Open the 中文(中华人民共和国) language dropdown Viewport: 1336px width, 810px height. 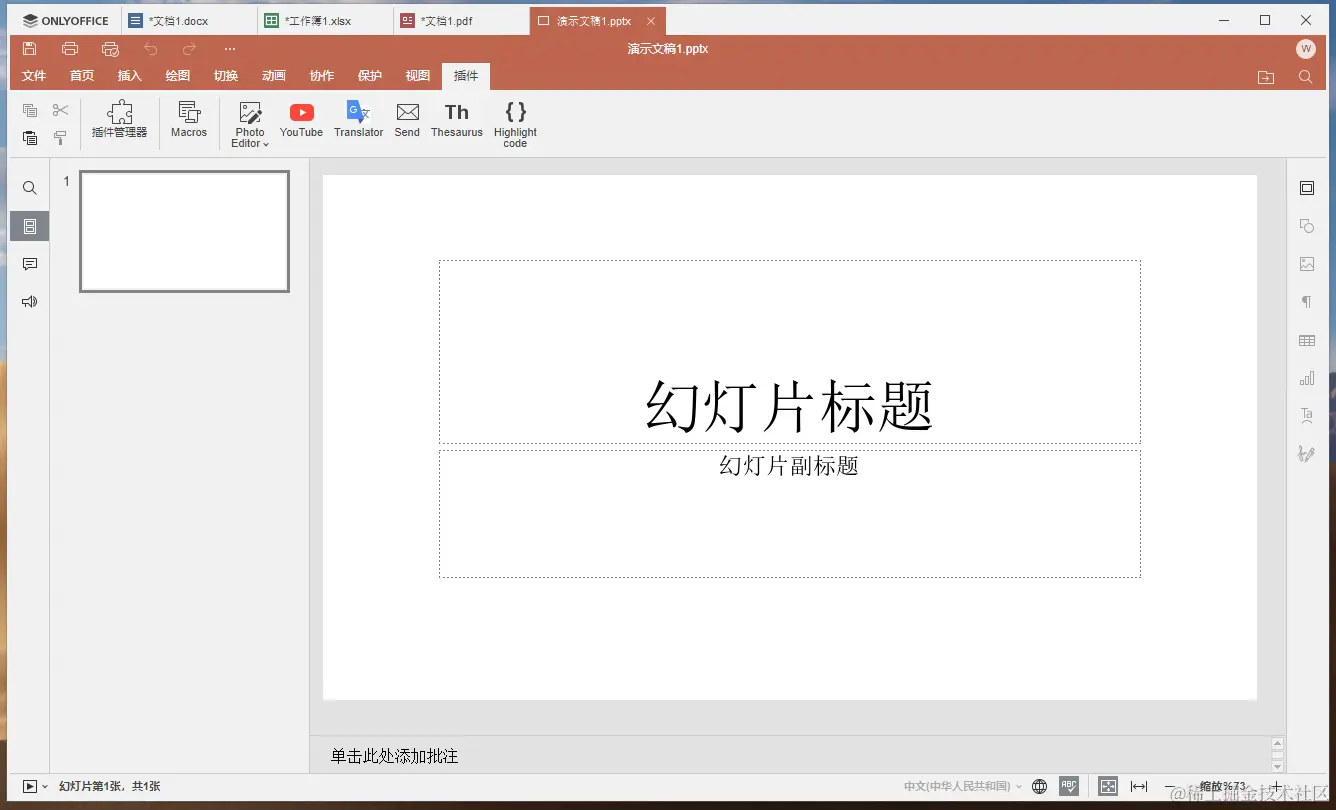pos(963,787)
